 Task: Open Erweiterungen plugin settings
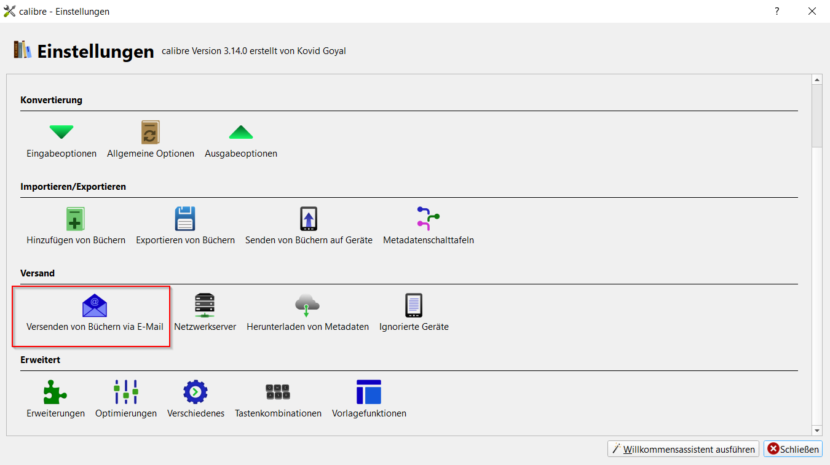pos(56,400)
